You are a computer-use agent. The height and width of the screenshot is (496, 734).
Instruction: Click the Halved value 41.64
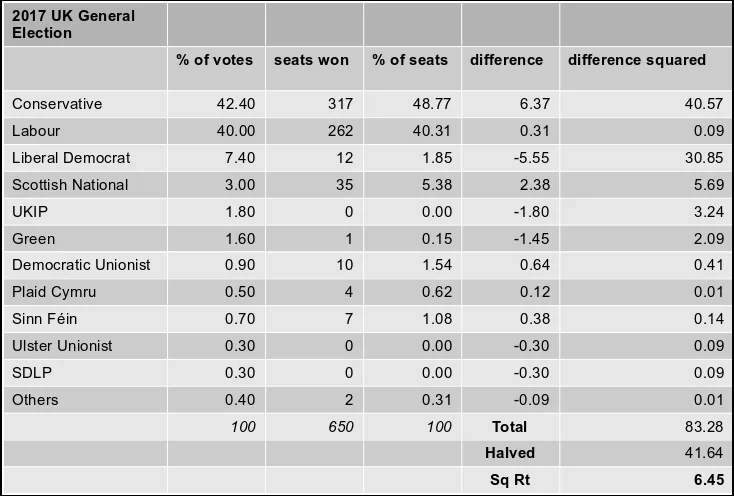(x=705, y=453)
